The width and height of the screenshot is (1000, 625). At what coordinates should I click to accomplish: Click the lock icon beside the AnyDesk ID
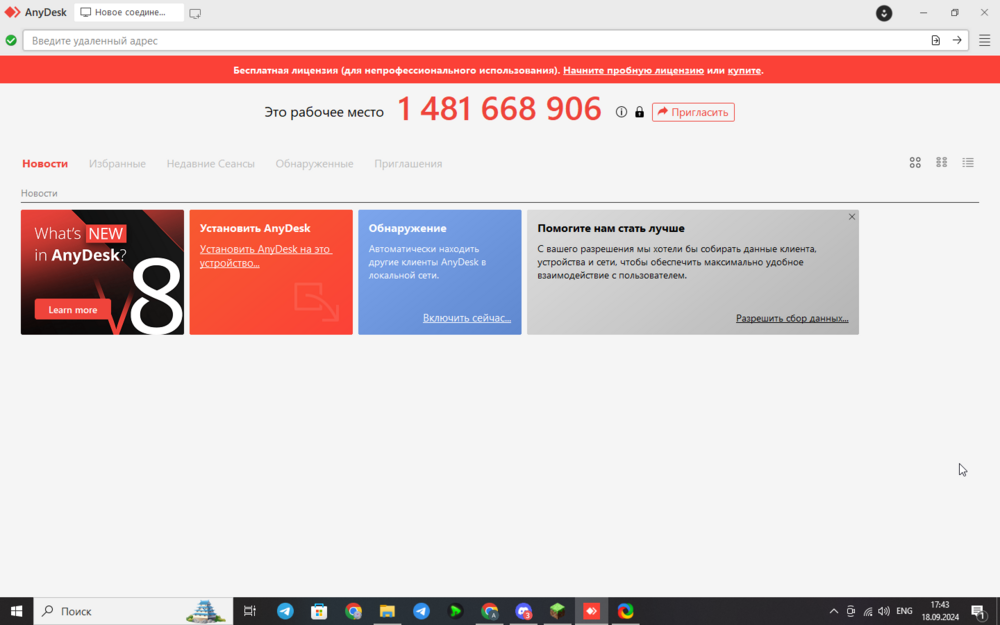pyautogui.click(x=639, y=112)
